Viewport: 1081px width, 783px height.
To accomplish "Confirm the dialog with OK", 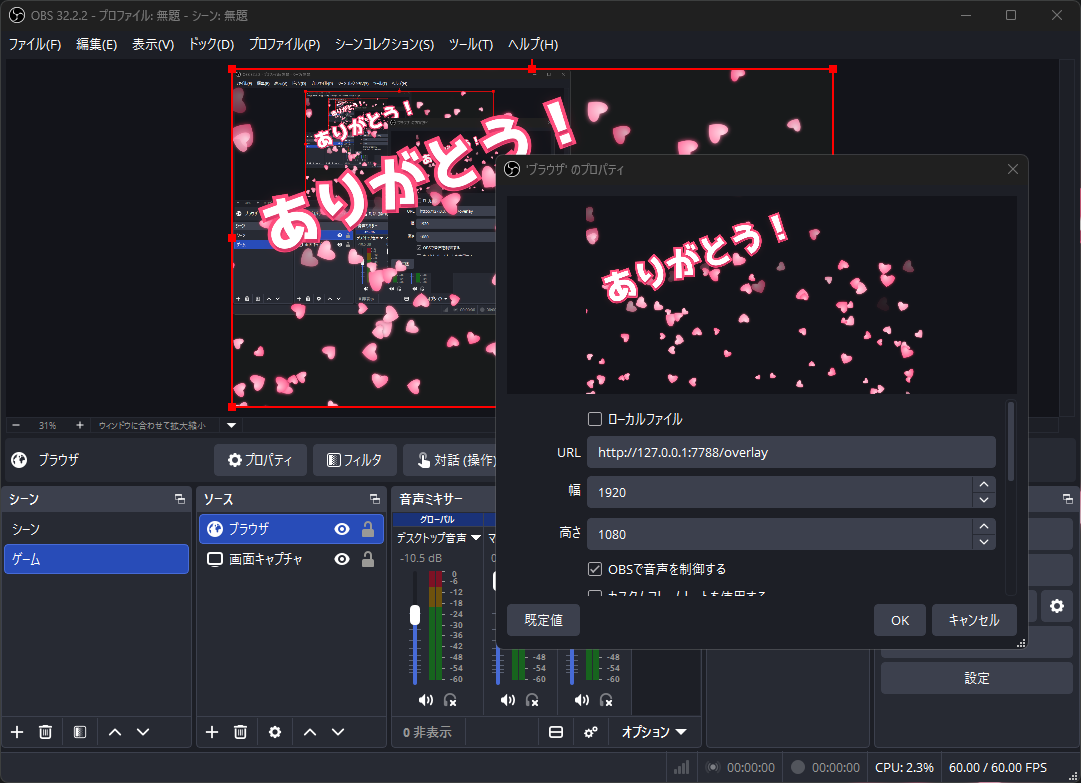I will click(x=900, y=620).
